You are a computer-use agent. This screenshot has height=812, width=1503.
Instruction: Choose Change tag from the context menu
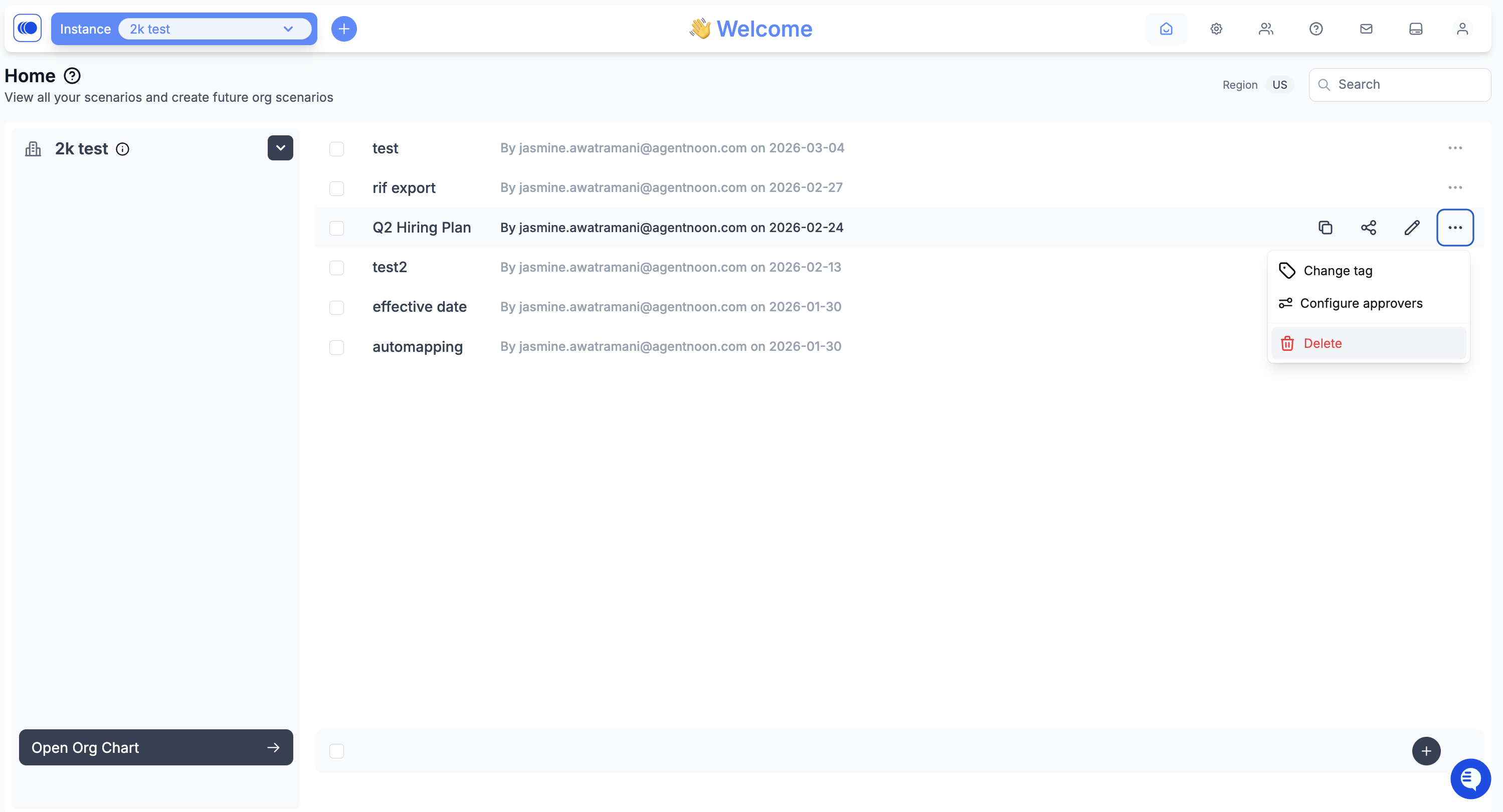tap(1337, 271)
